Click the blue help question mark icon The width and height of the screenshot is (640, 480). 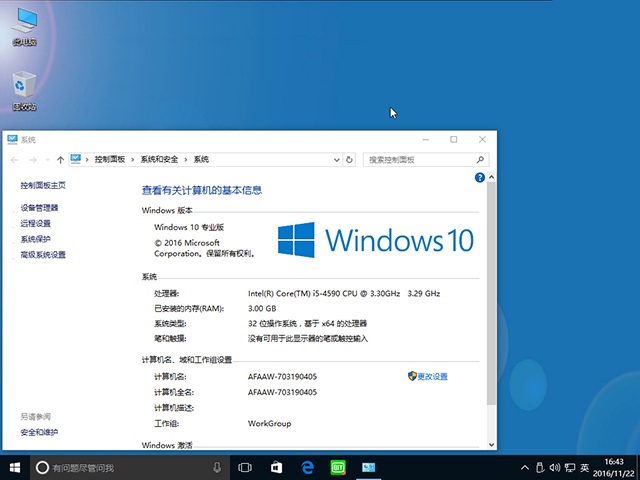tap(480, 177)
